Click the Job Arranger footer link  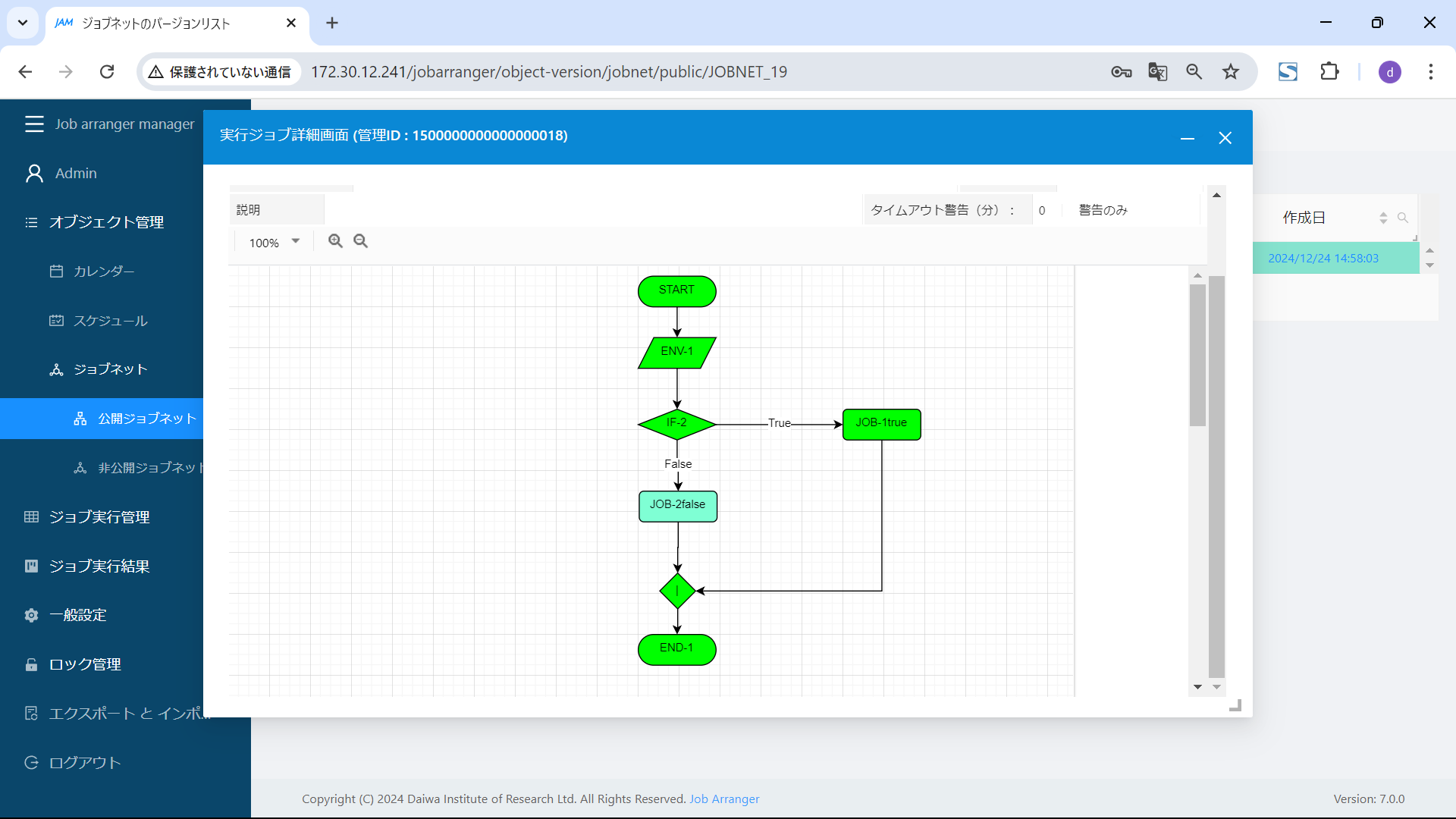(x=723, y=799)
